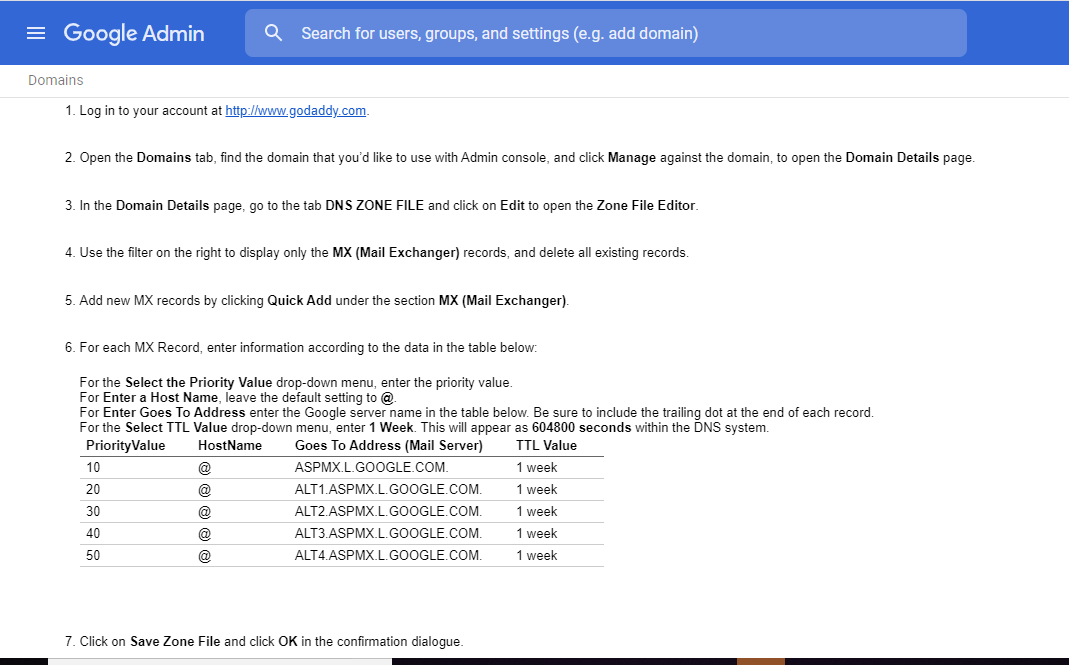Click 1 week TTL in the ALT1 row
Image resolution: width=1069 pixels, height=665 pixels.
[537, 489]
